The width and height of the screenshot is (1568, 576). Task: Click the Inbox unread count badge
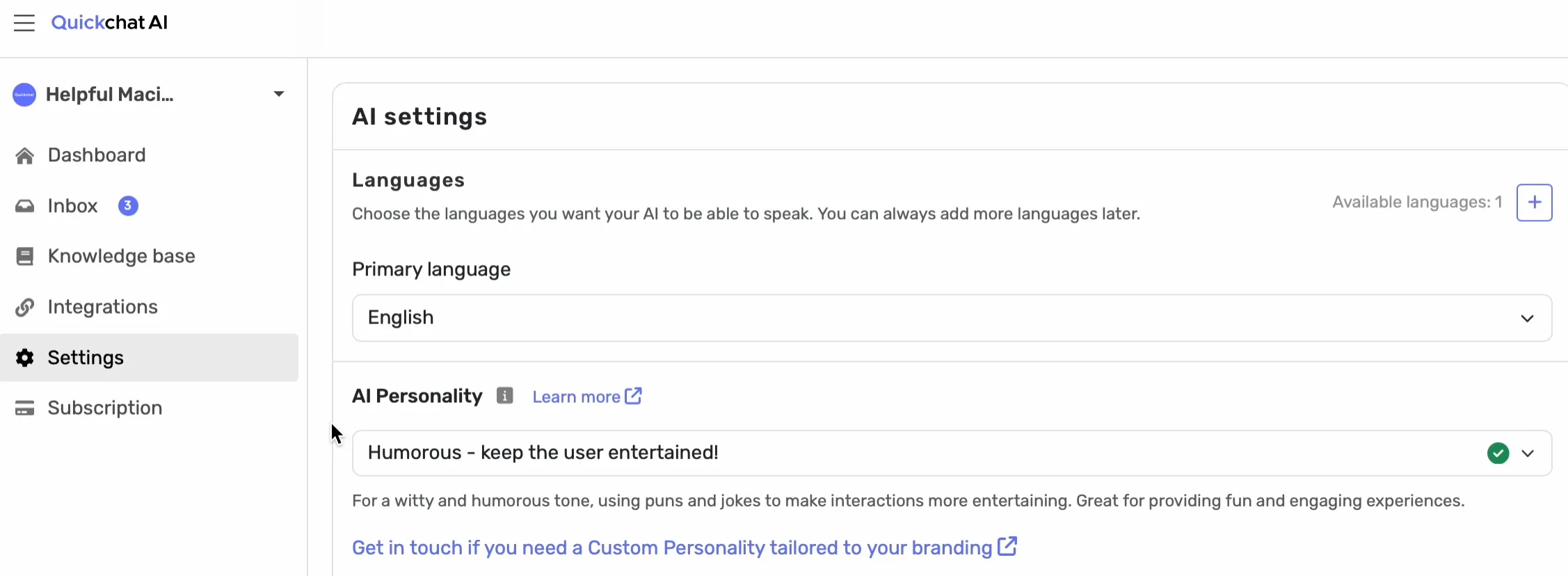tap(128, 206)
